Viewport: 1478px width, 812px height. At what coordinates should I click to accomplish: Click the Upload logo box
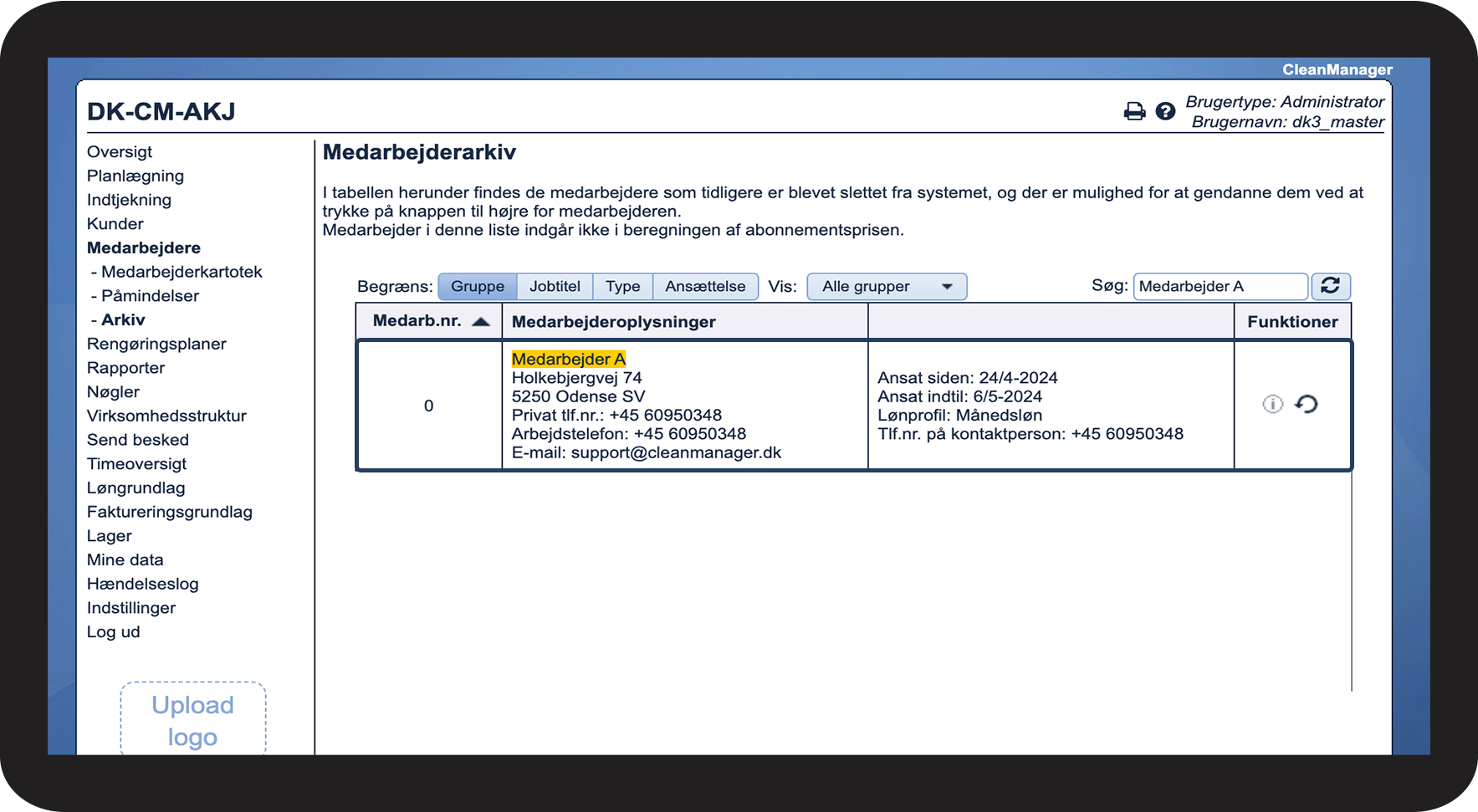pyautogui.click(x=193, y=719)
